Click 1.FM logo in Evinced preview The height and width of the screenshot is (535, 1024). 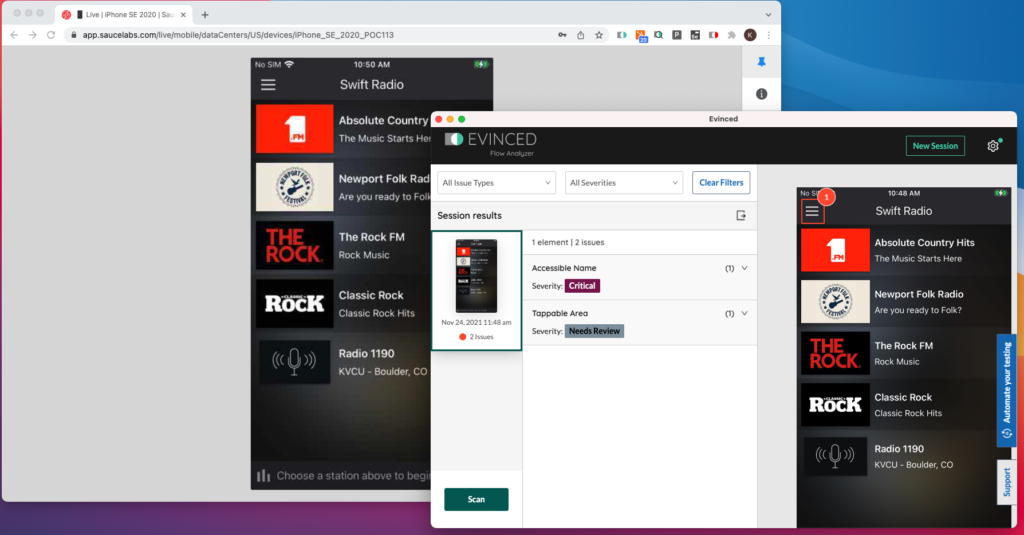pos(835,250)
